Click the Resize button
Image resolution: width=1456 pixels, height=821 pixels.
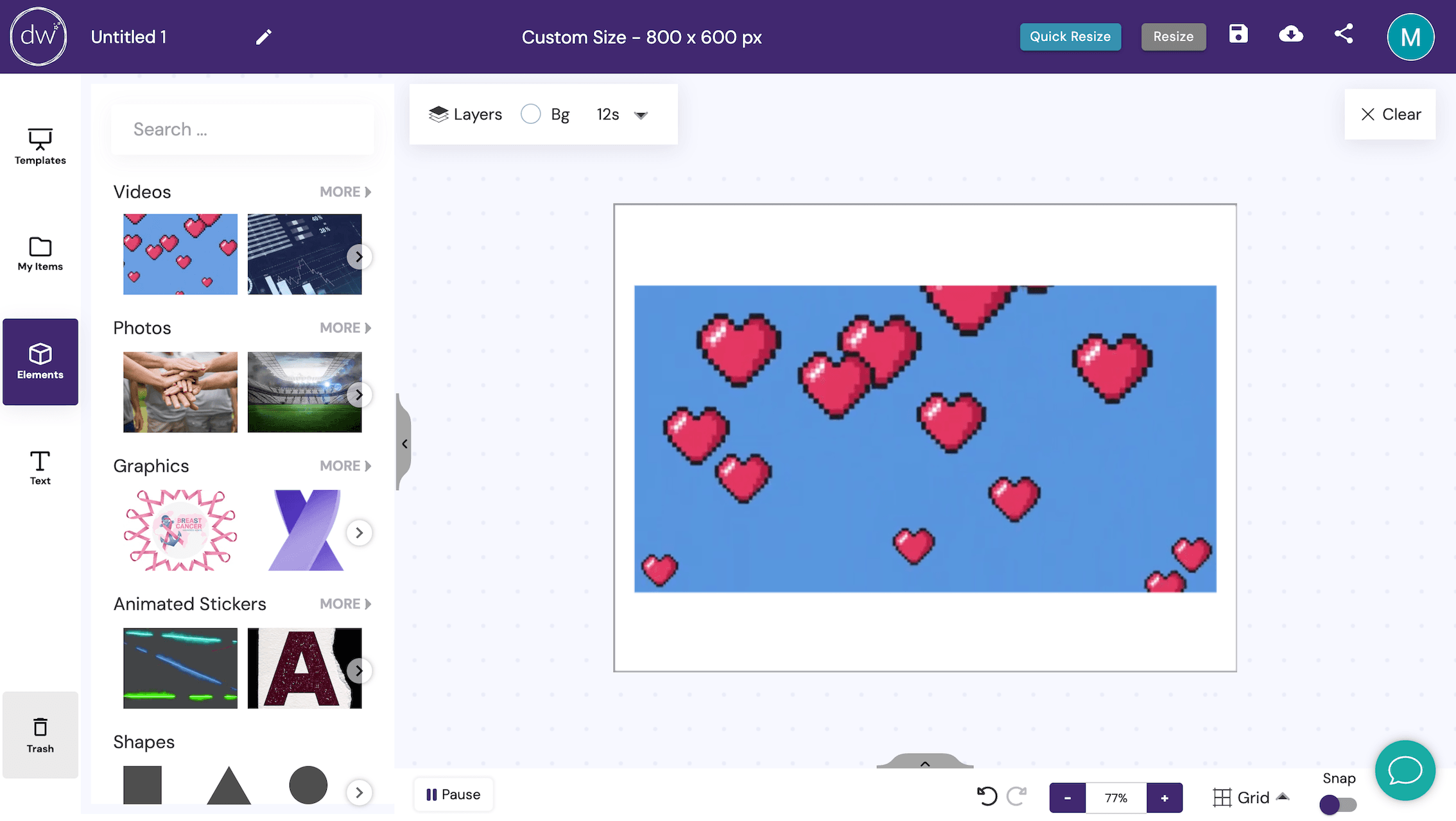pos(1173,36)
